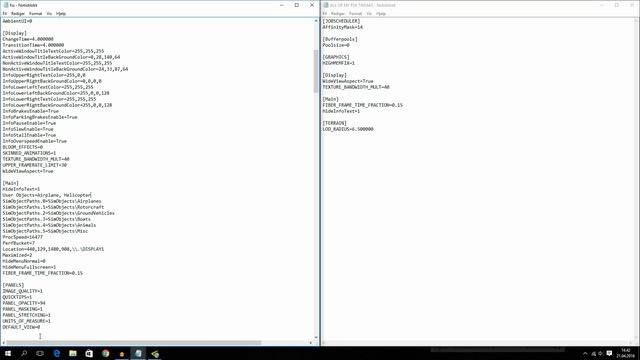The image size is (640, 360).
Task: Click the down arrow of left Notepad scrollbar
Action: tap(316, 337)
